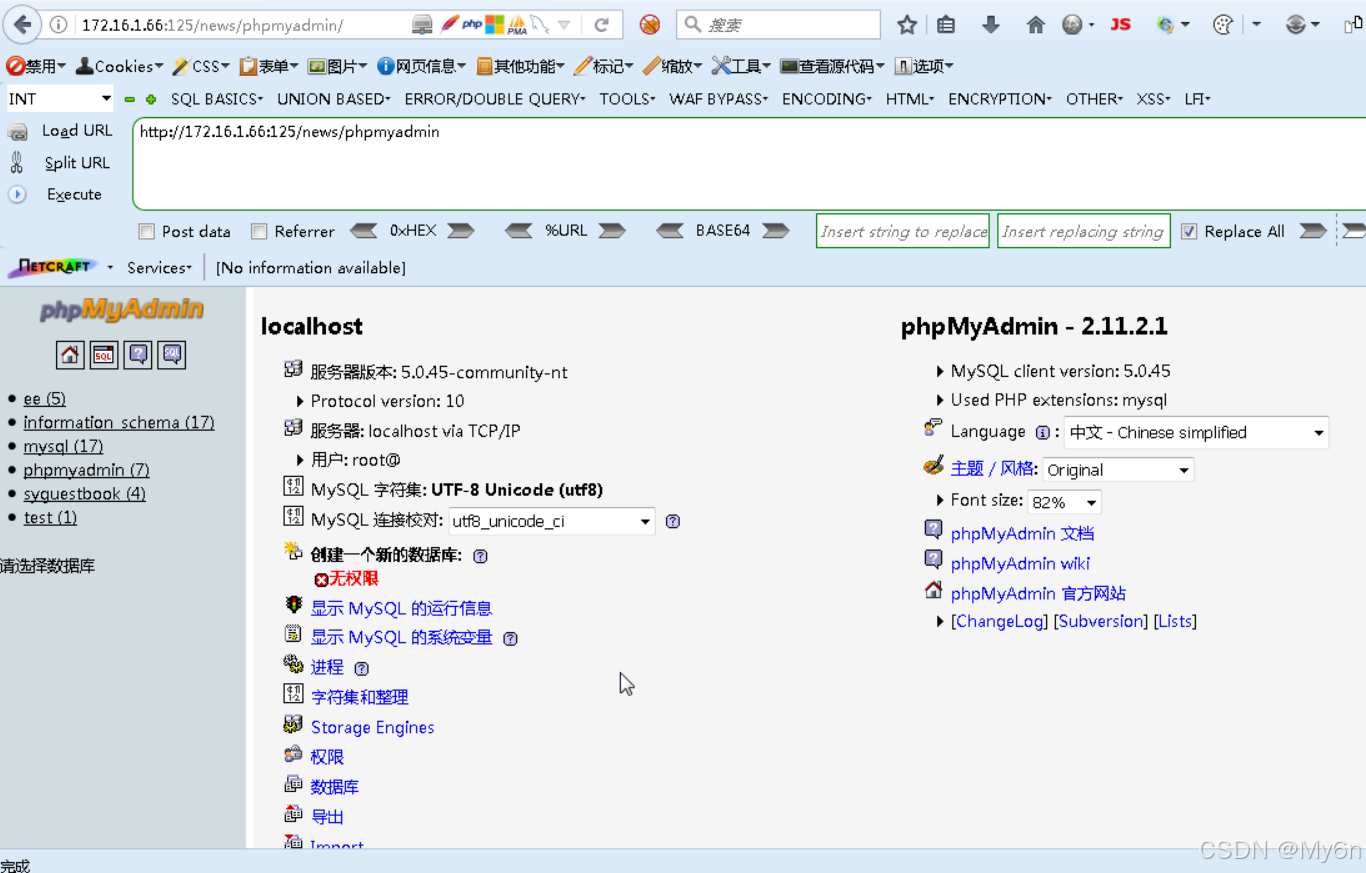Screen dimensions: 1366x873
Task: Open the MySQL connection collation dropdown
Action: (x=552, y=521)
